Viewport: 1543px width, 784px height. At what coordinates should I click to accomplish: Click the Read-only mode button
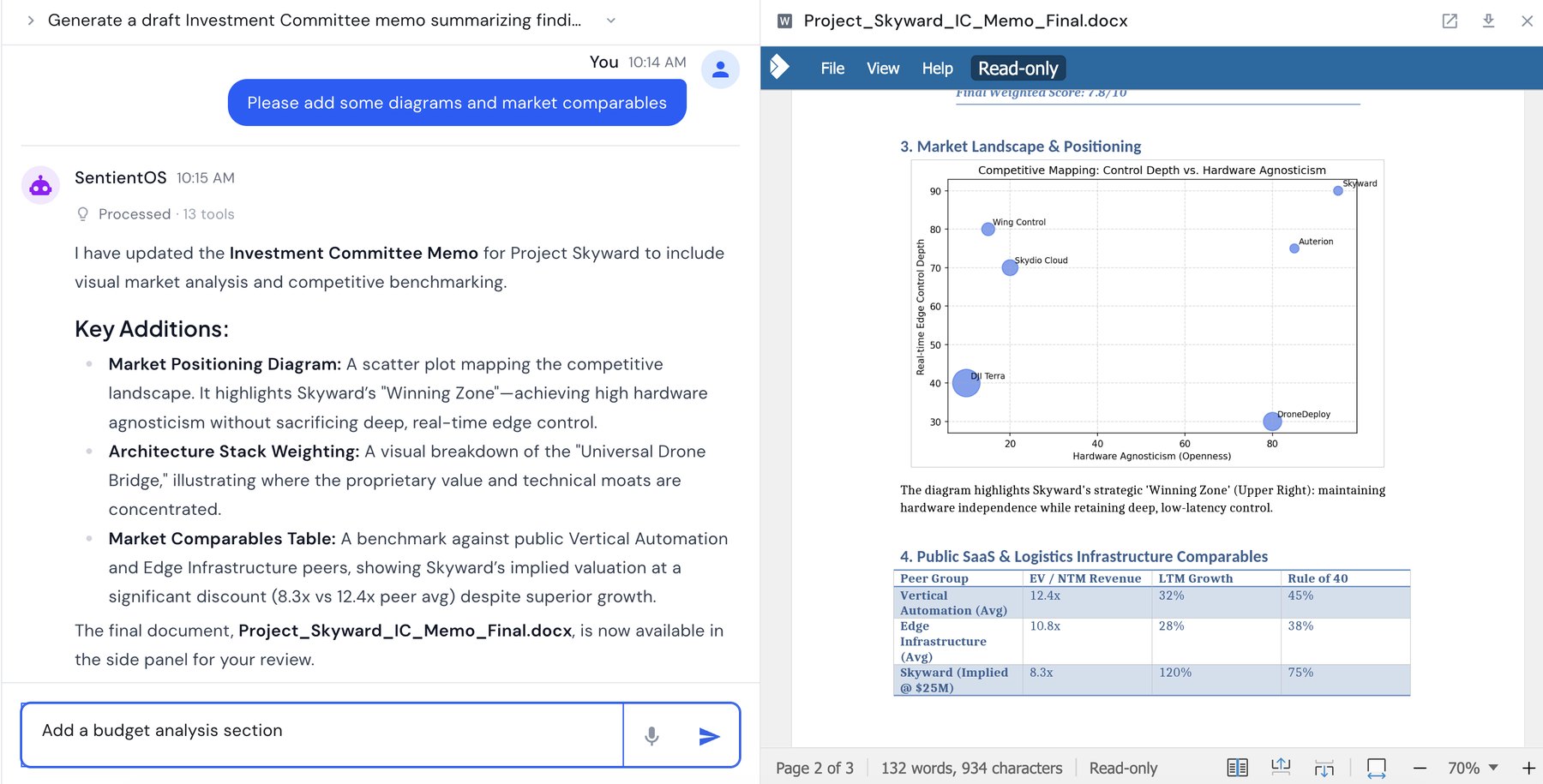[x=1018, y=69]
